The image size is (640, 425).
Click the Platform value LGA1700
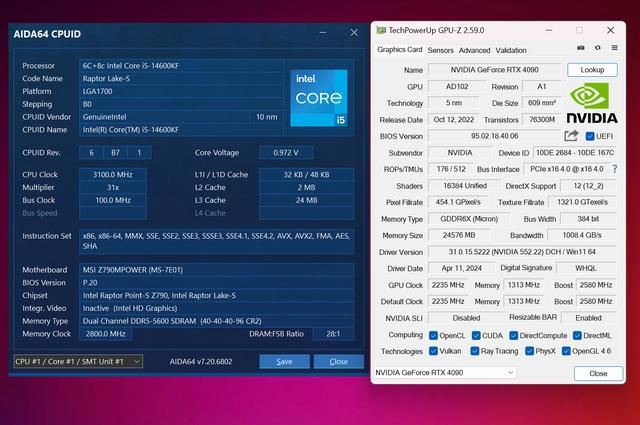(x=181, y=91)
